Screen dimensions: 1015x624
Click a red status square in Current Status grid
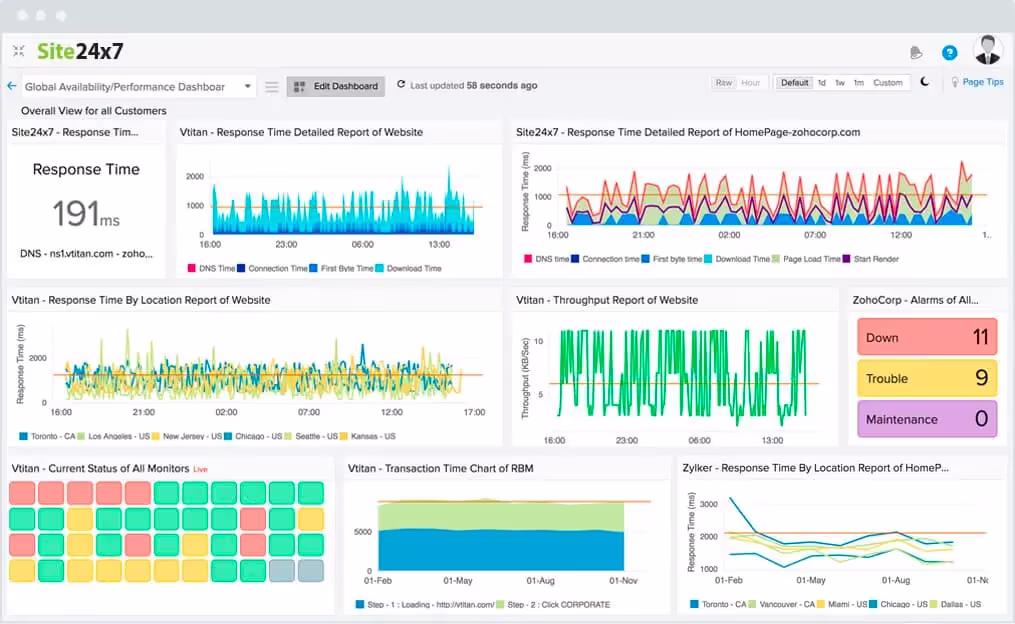[20, 492]
